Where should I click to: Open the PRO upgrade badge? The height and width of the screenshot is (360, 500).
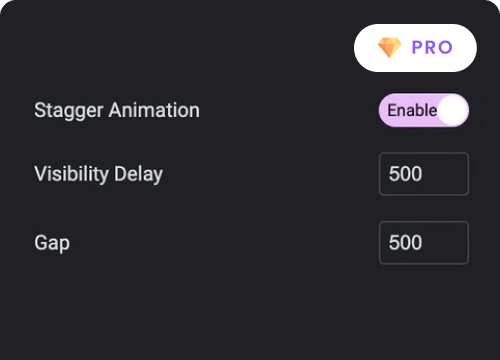[415, 48]
